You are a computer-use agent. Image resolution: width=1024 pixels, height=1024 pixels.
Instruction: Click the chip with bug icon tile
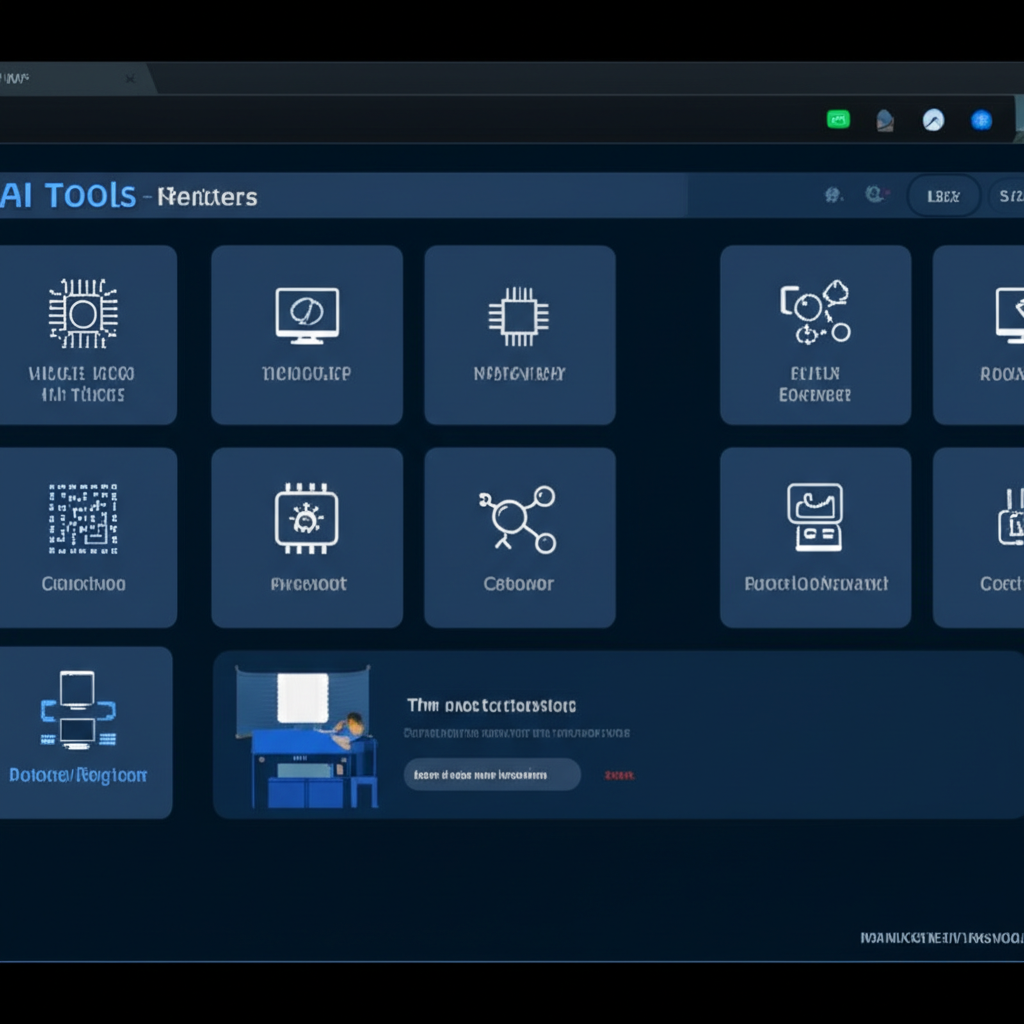point(307,537)
